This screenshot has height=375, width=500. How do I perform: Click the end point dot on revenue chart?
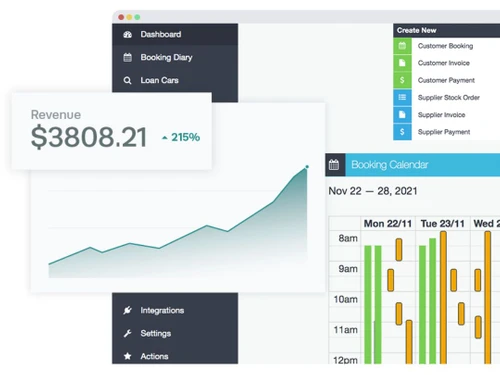tap(307, 167)
